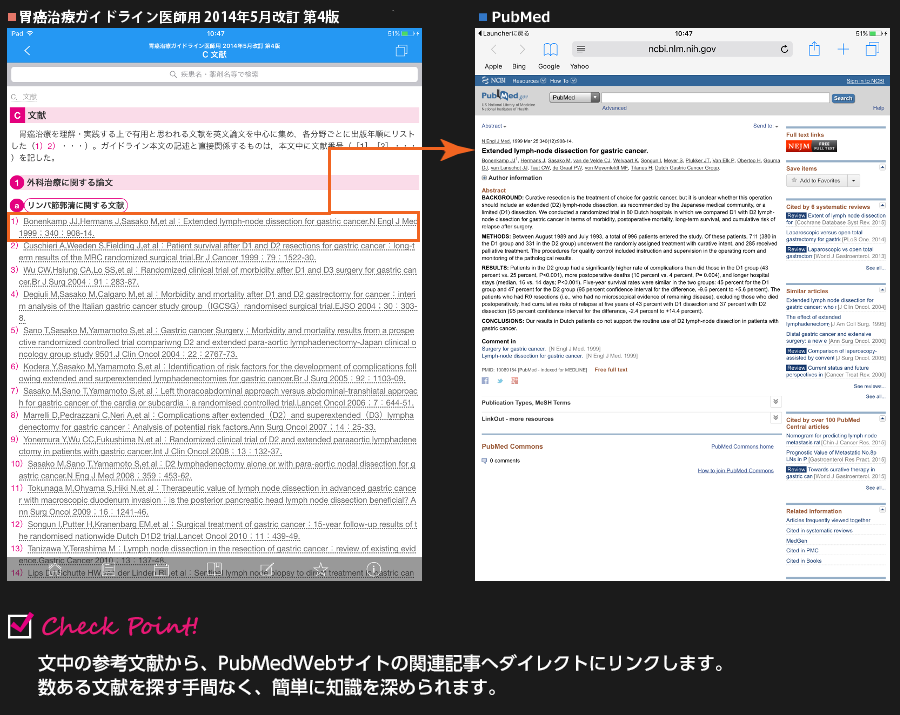Click the NEJM free full text badge

(x=811, y=146)
